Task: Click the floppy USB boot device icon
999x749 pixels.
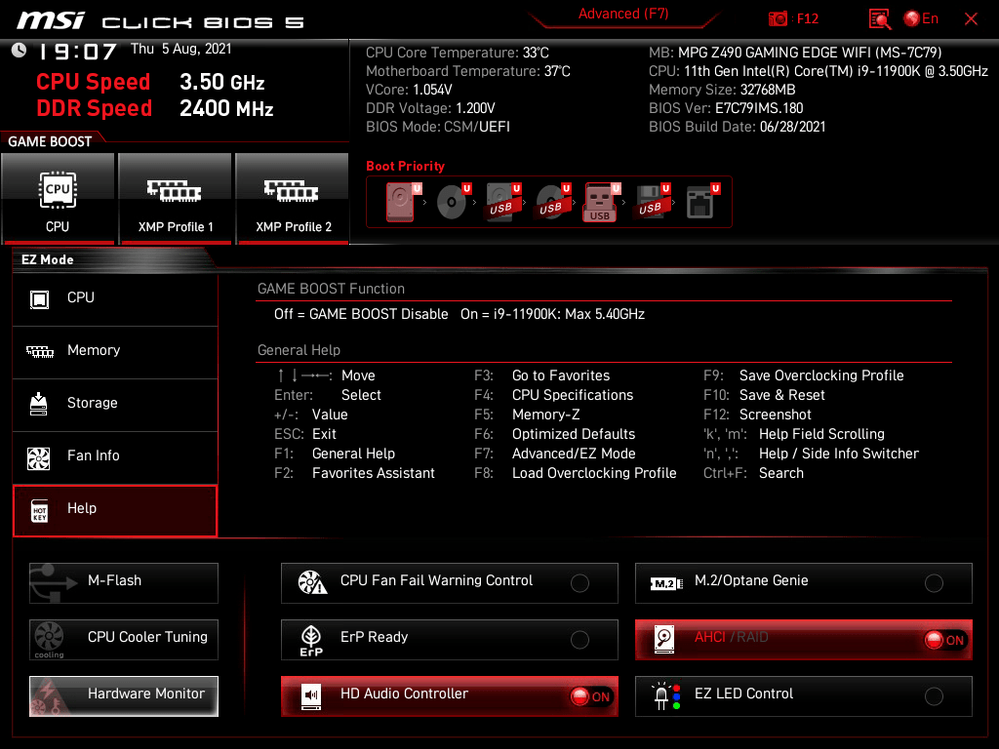Action: [651, 202]
